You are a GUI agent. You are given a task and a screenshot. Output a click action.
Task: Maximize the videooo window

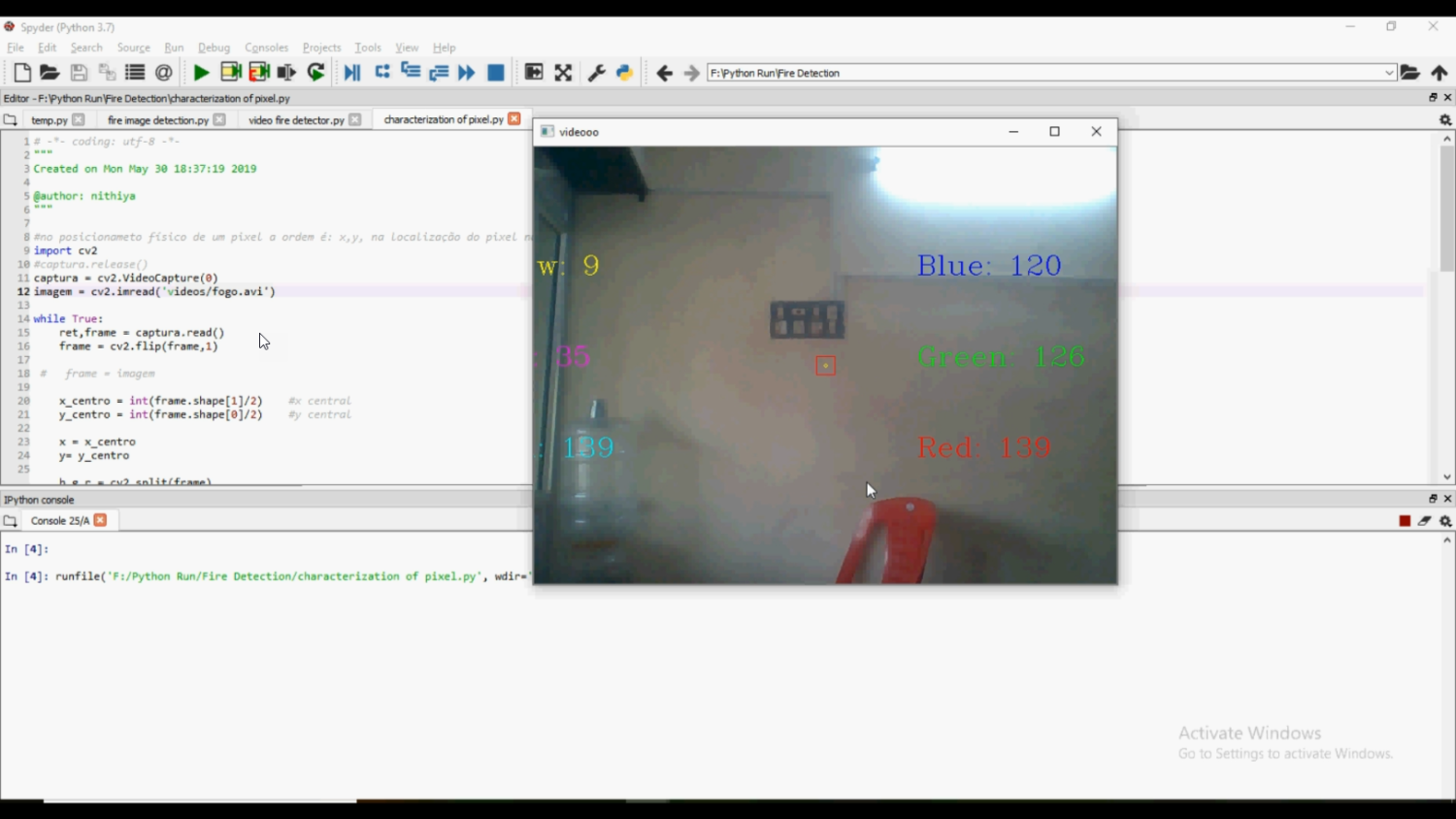pyautogui.click(x=1054, y=131)
